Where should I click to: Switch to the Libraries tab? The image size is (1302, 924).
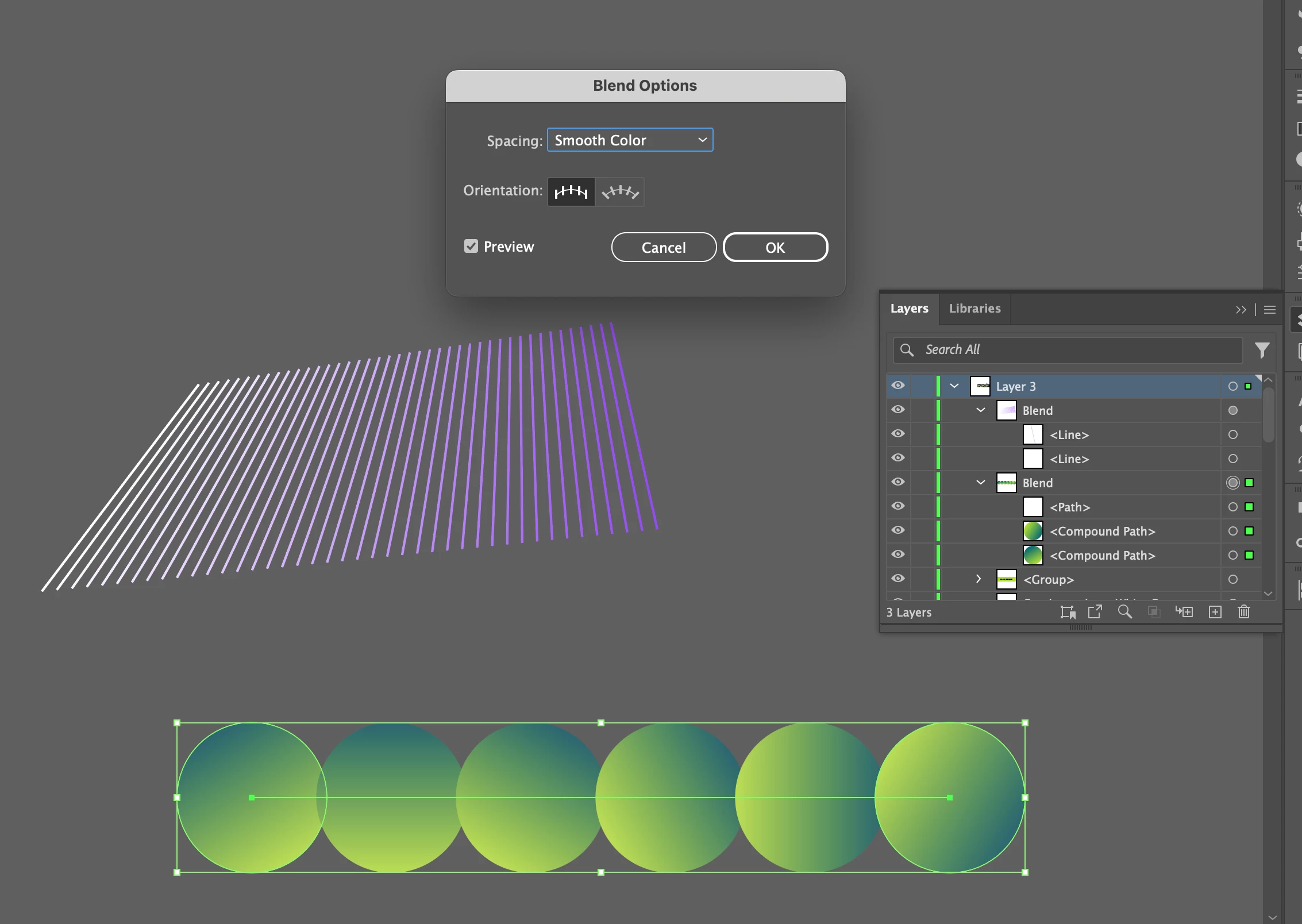(x=974, y=309)
